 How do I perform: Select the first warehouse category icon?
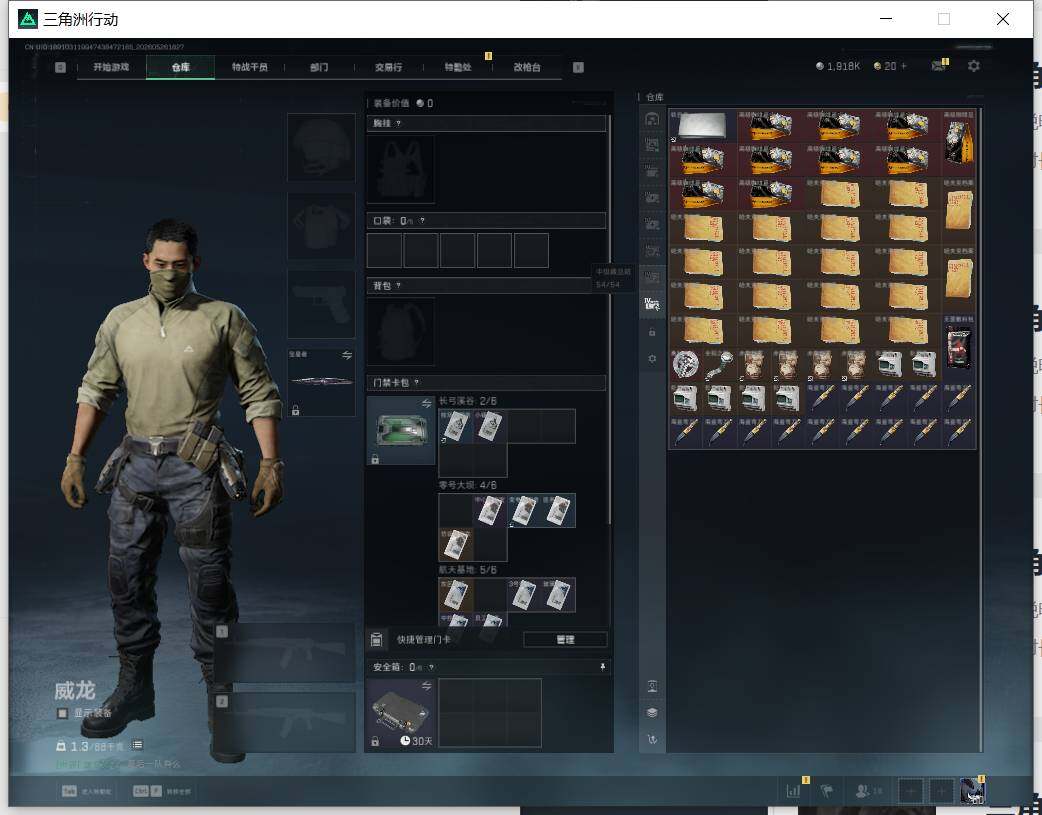tap(652, 119)
